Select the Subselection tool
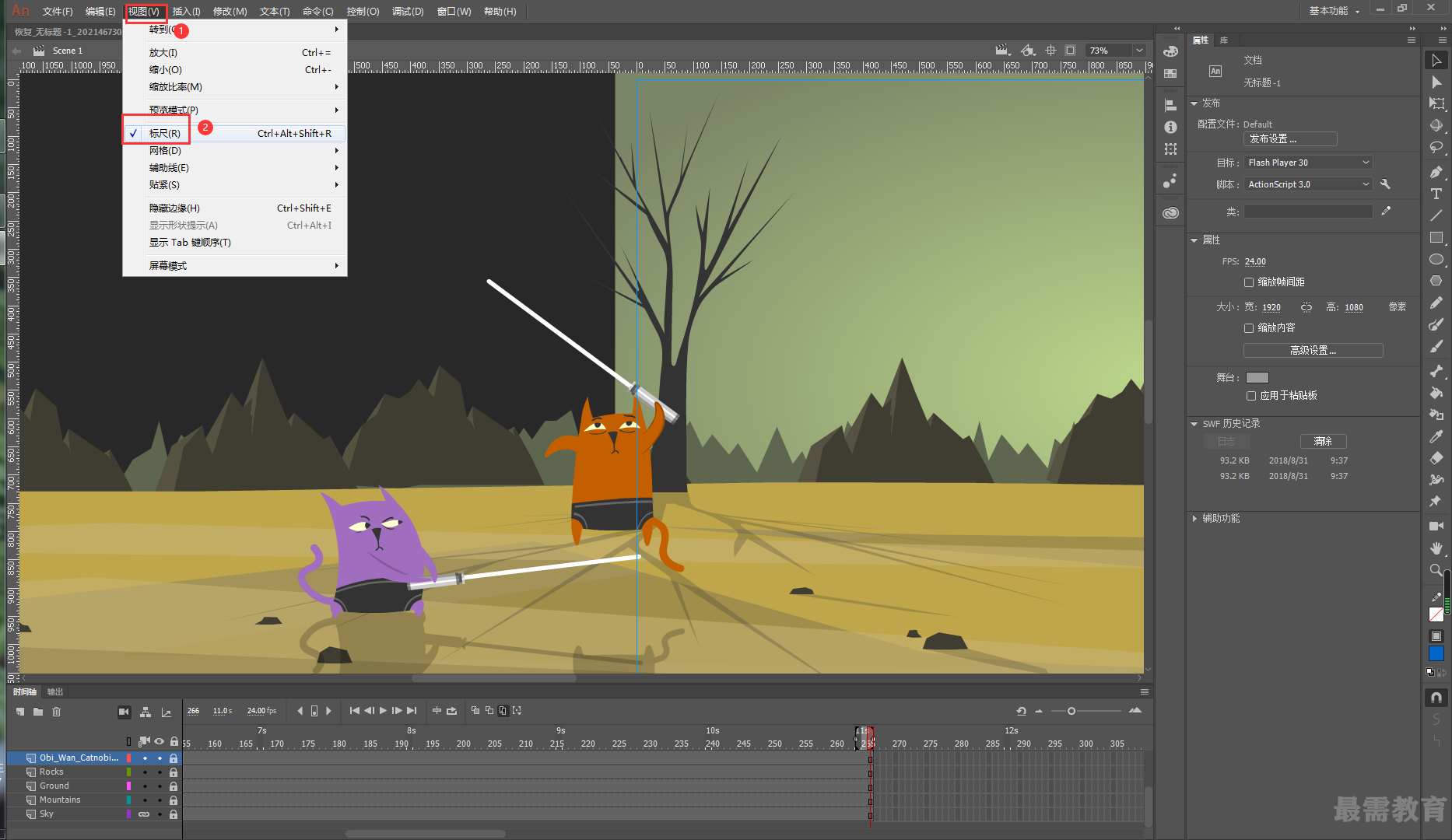This screenshot has height=840, width=1452. point(1436,82)
